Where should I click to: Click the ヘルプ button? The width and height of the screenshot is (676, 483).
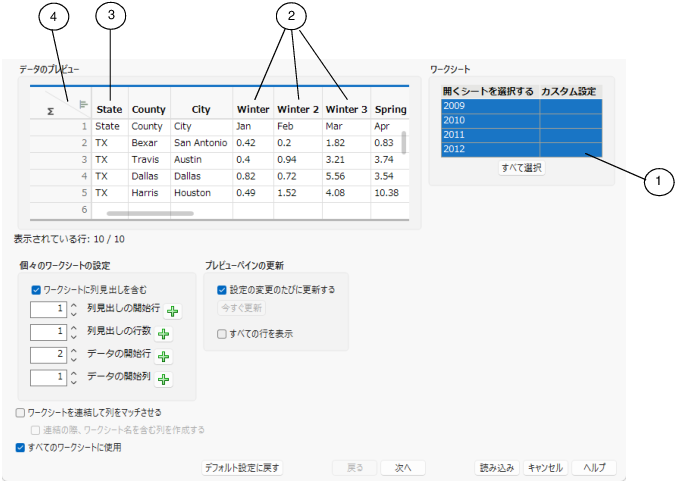pos(594,468)
